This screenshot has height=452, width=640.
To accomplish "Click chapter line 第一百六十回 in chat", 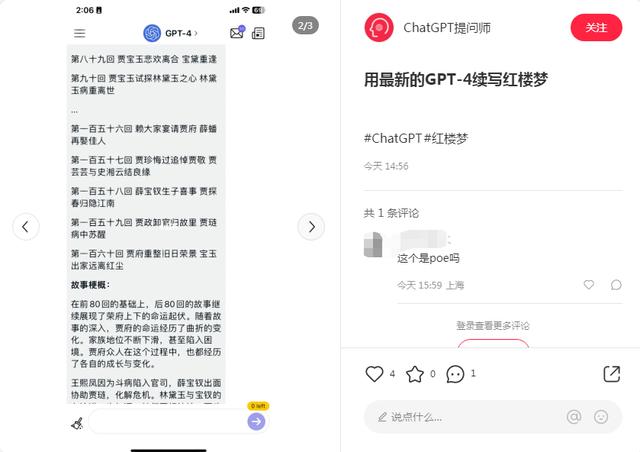I will pos(144,260).
